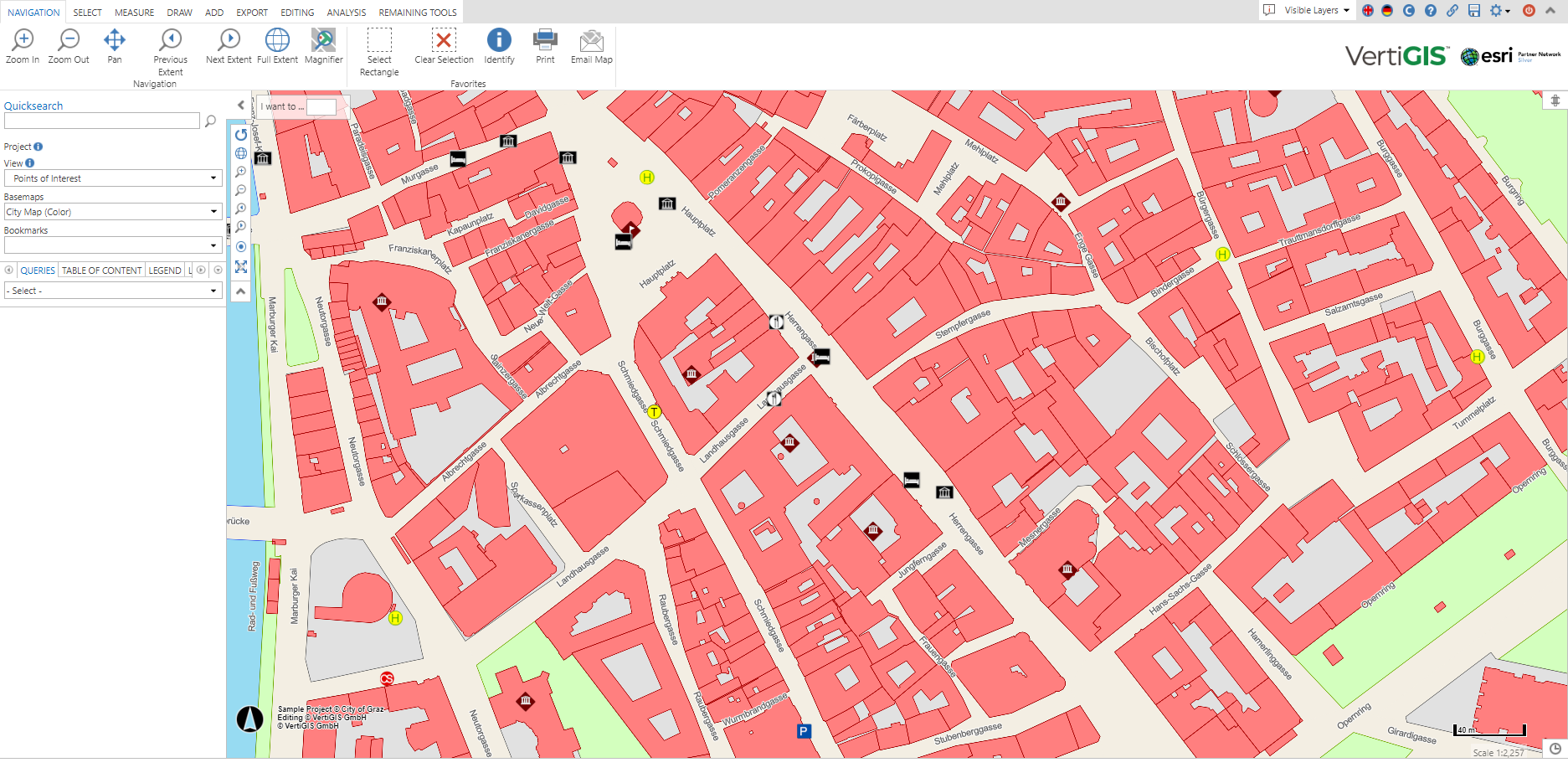The height and width of the screenshot is (778, 1568).
Task: Open the help icon in the top bar
Action: [1431, 10]
